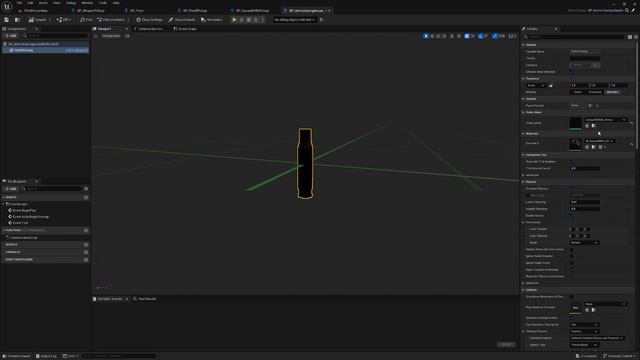Use selected asset for Static Mesh
Image resolution: width=640 pixels, height=360 pixels.
click(587, 126)
